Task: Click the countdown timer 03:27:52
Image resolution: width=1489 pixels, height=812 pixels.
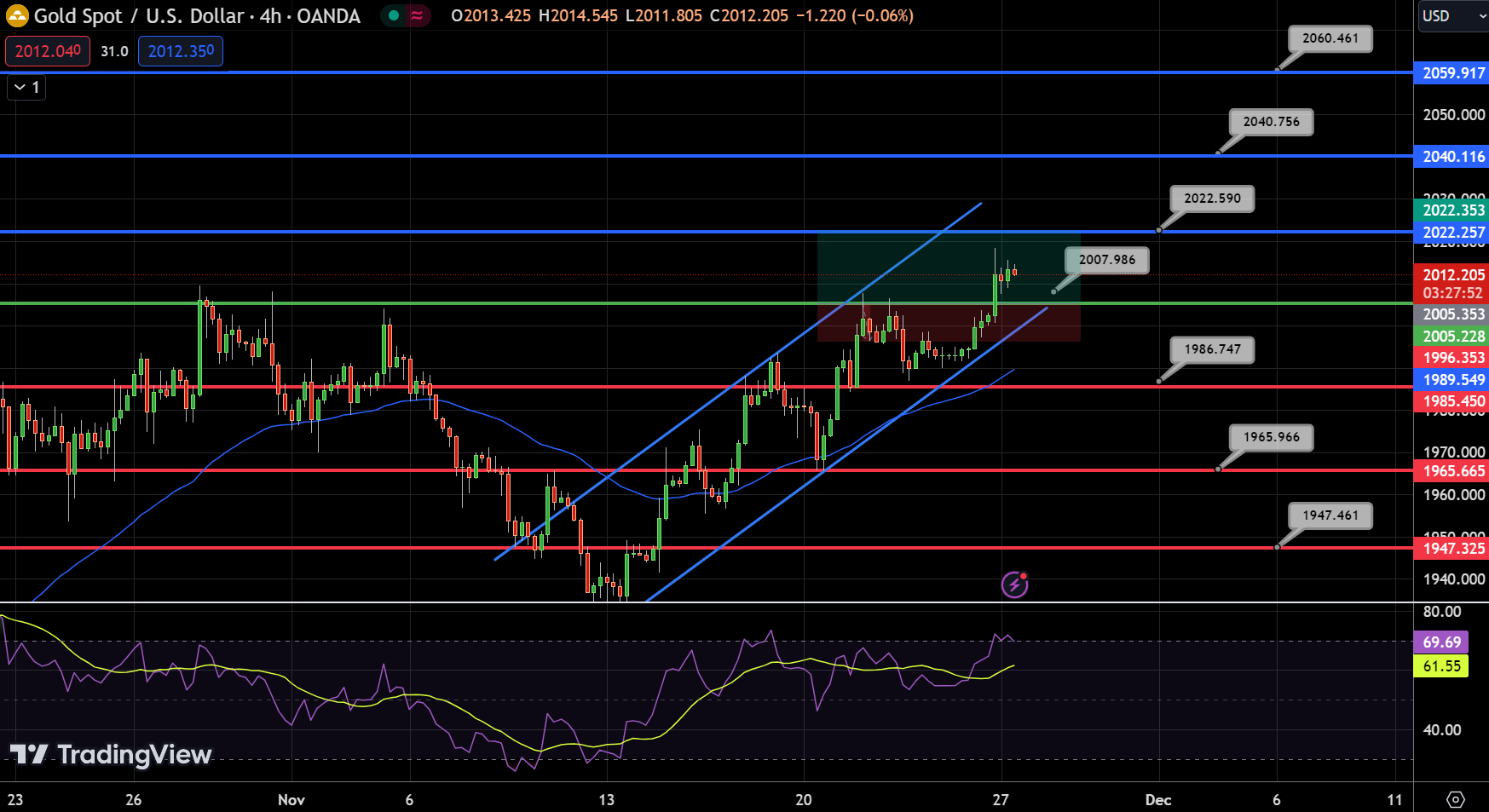Action: point(1451,293)
